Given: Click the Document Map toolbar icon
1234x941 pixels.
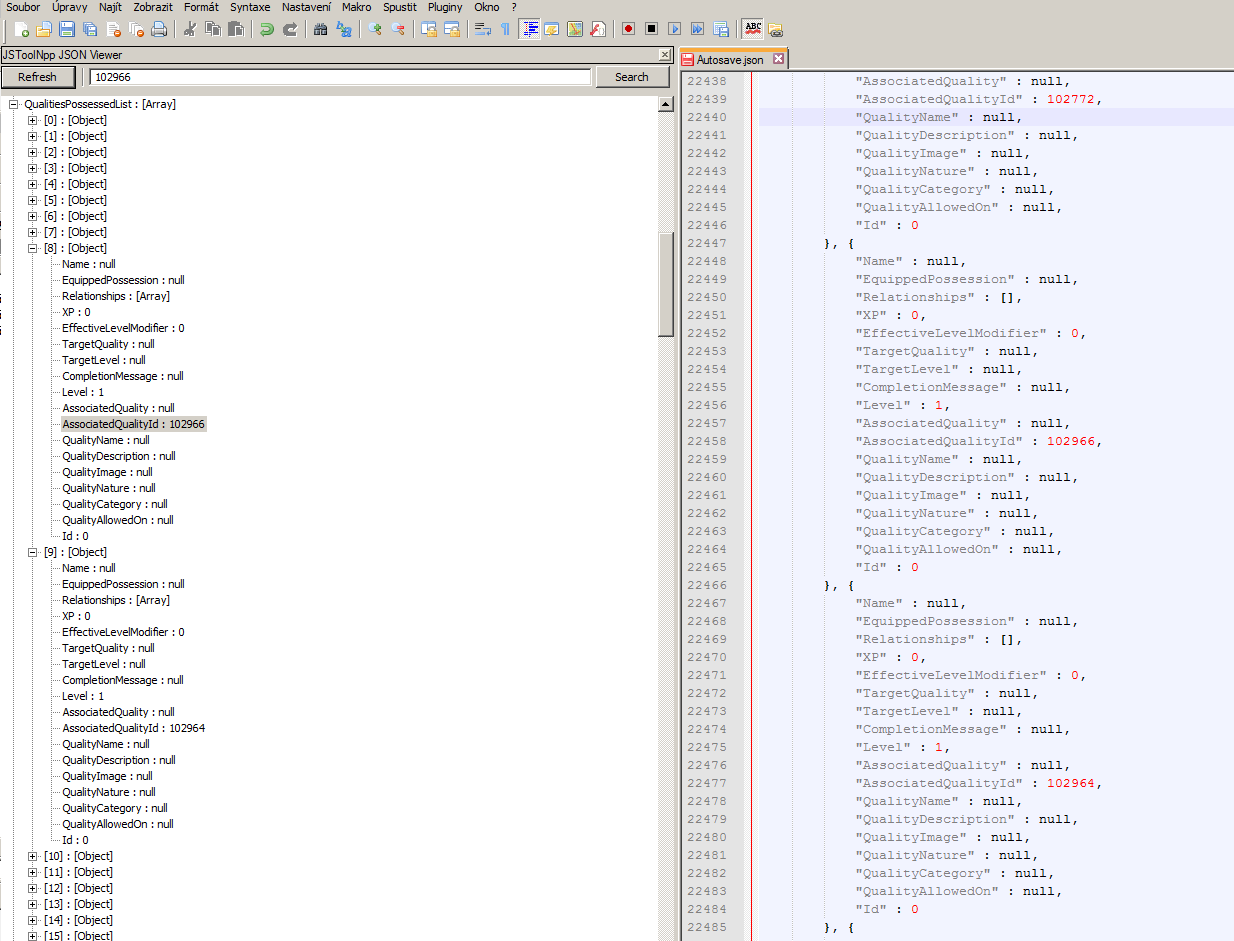Looking at the screenshot, I should (575, 29).
